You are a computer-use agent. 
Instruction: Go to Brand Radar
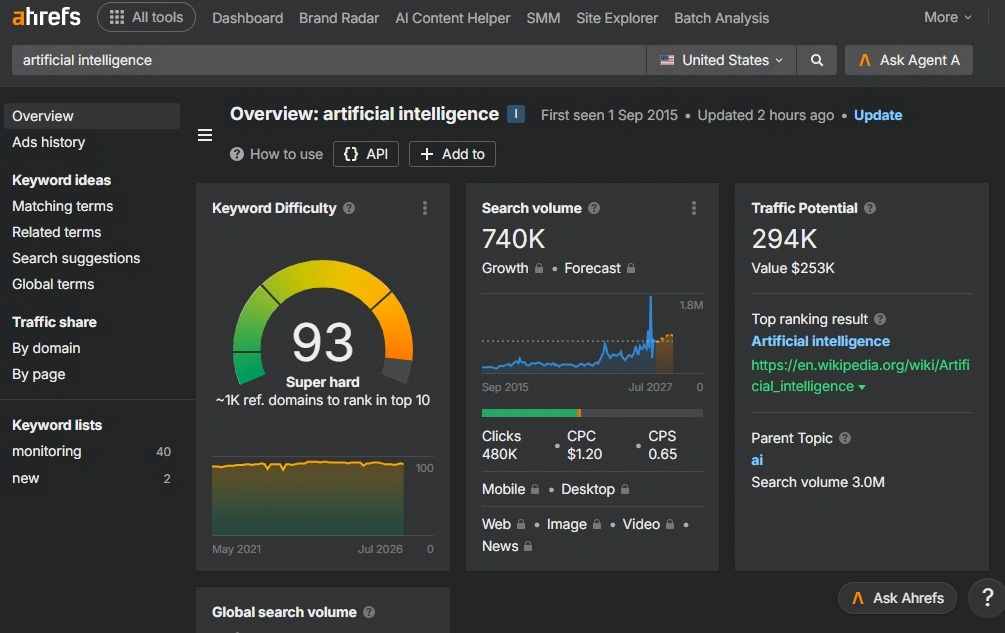tap(339, 18)
